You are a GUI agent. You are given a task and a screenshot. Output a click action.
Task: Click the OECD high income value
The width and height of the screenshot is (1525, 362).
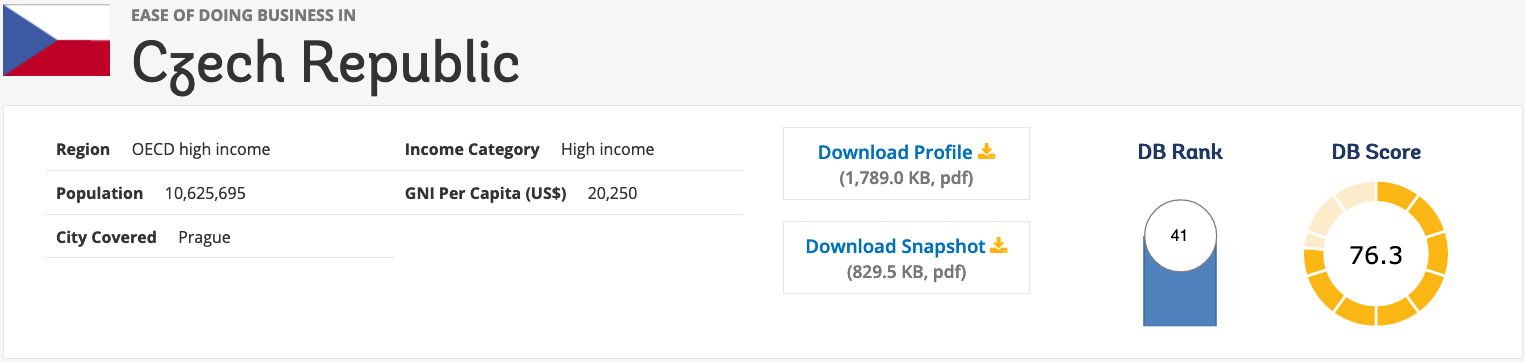[x=201, y=150]
